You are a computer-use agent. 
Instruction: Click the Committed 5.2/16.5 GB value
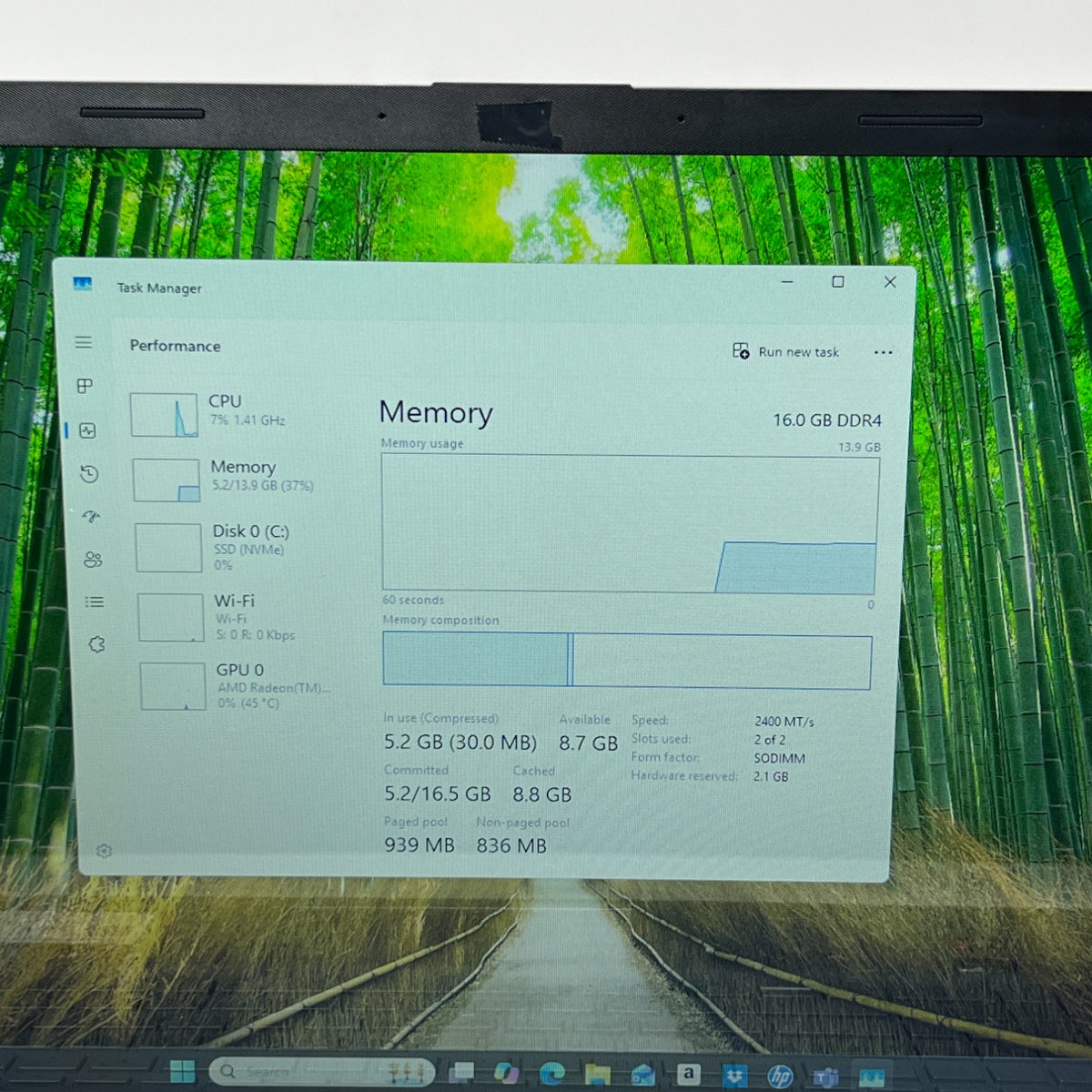click(x=438, y=794)
